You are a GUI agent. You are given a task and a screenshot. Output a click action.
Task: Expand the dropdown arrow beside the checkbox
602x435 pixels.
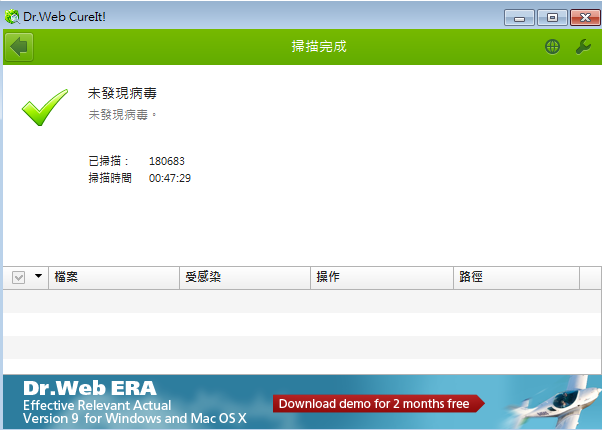(38, 276)
